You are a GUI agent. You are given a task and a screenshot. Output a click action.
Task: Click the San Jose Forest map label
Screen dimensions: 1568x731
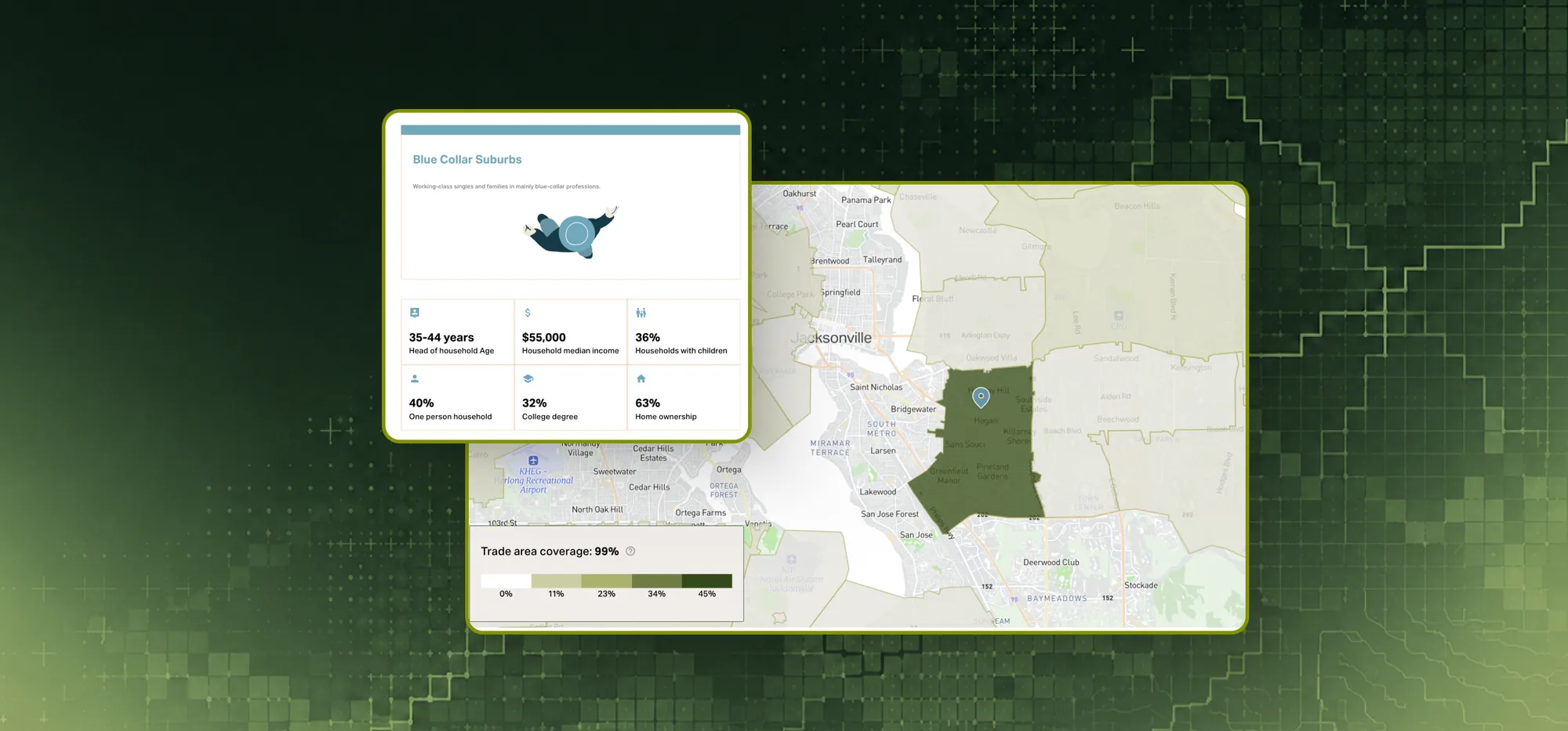(890, 514)
